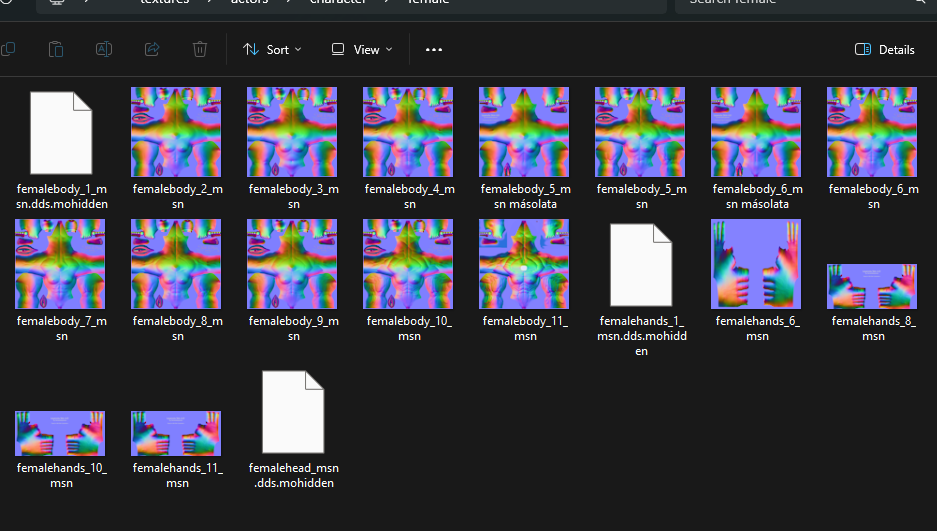The height and width of the screenshot is (531, 937).
Task: Open the Sort dropdown
Action: [272, 50]
